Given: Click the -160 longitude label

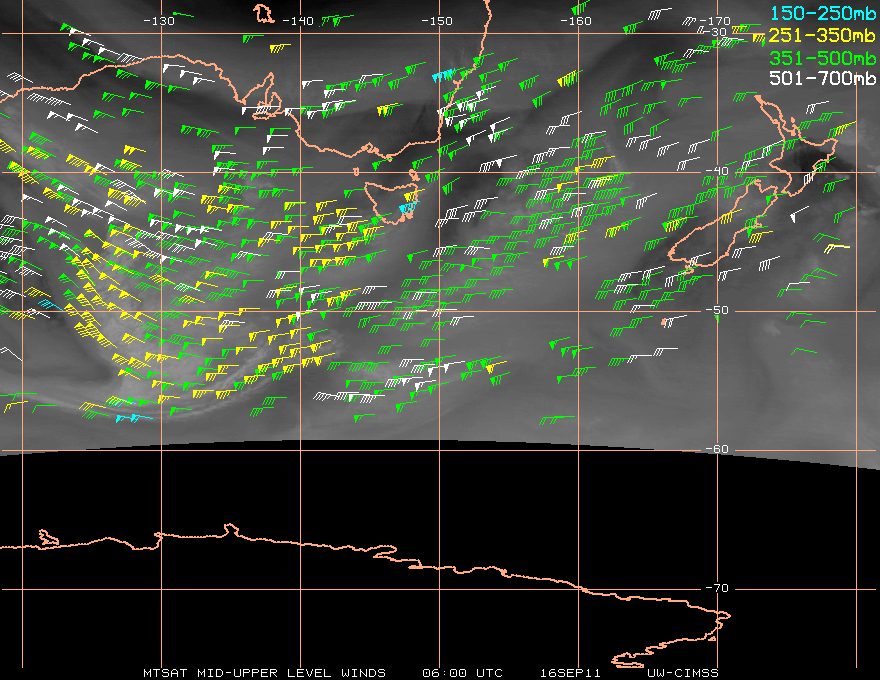Looking at the screenshot, I should coord(576,21).
